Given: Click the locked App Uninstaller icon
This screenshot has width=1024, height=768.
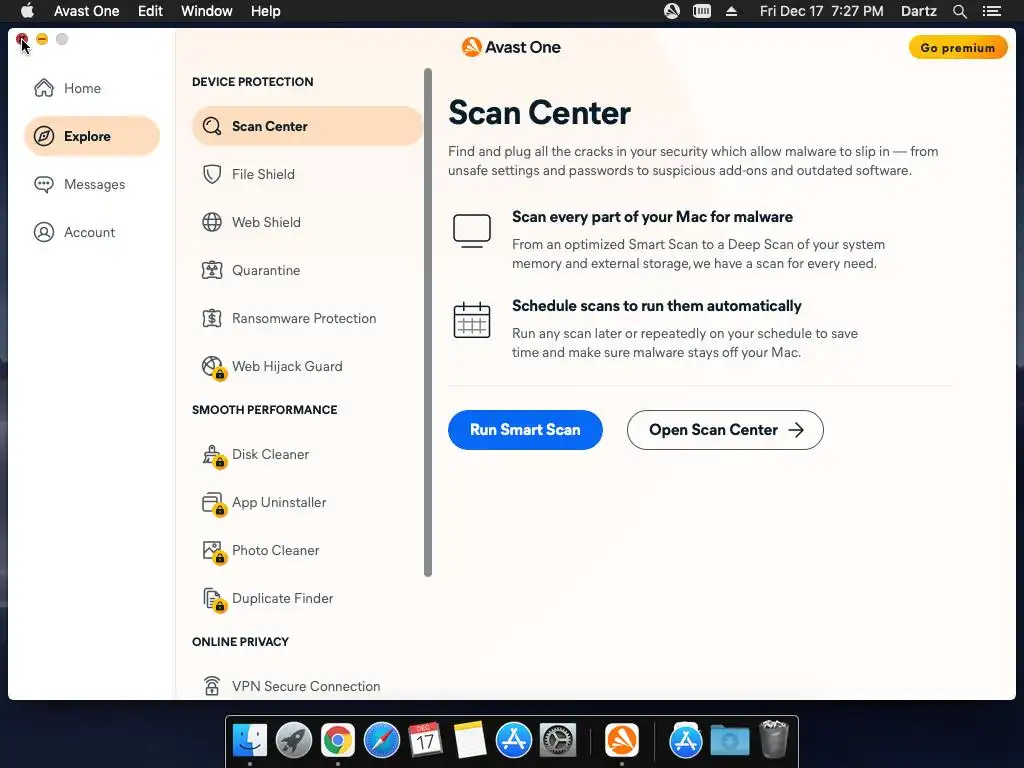Looking at the screenshot, I should pyautogui.click(x=213, y=504).
